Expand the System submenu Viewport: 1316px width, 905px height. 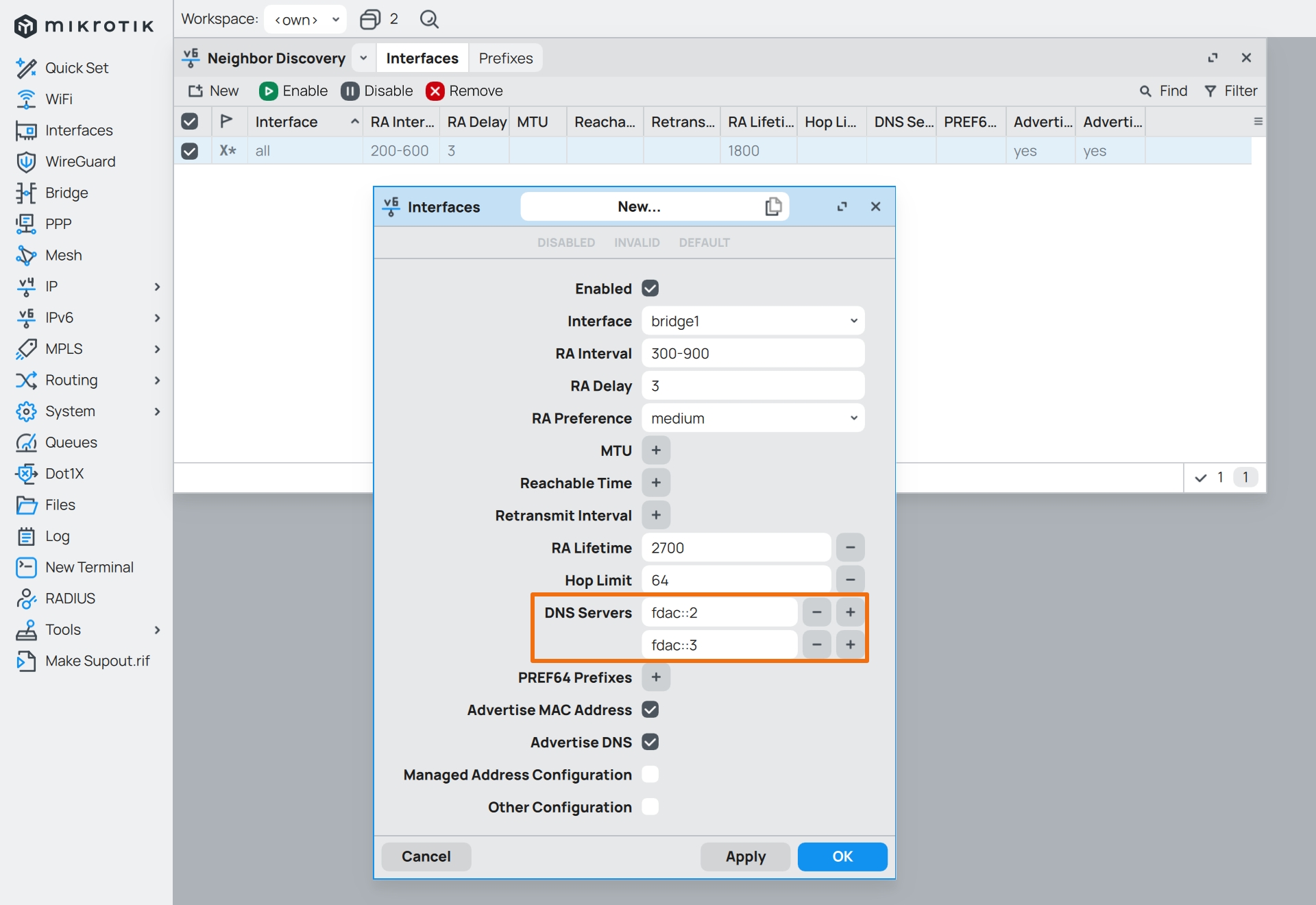[157, 411]
